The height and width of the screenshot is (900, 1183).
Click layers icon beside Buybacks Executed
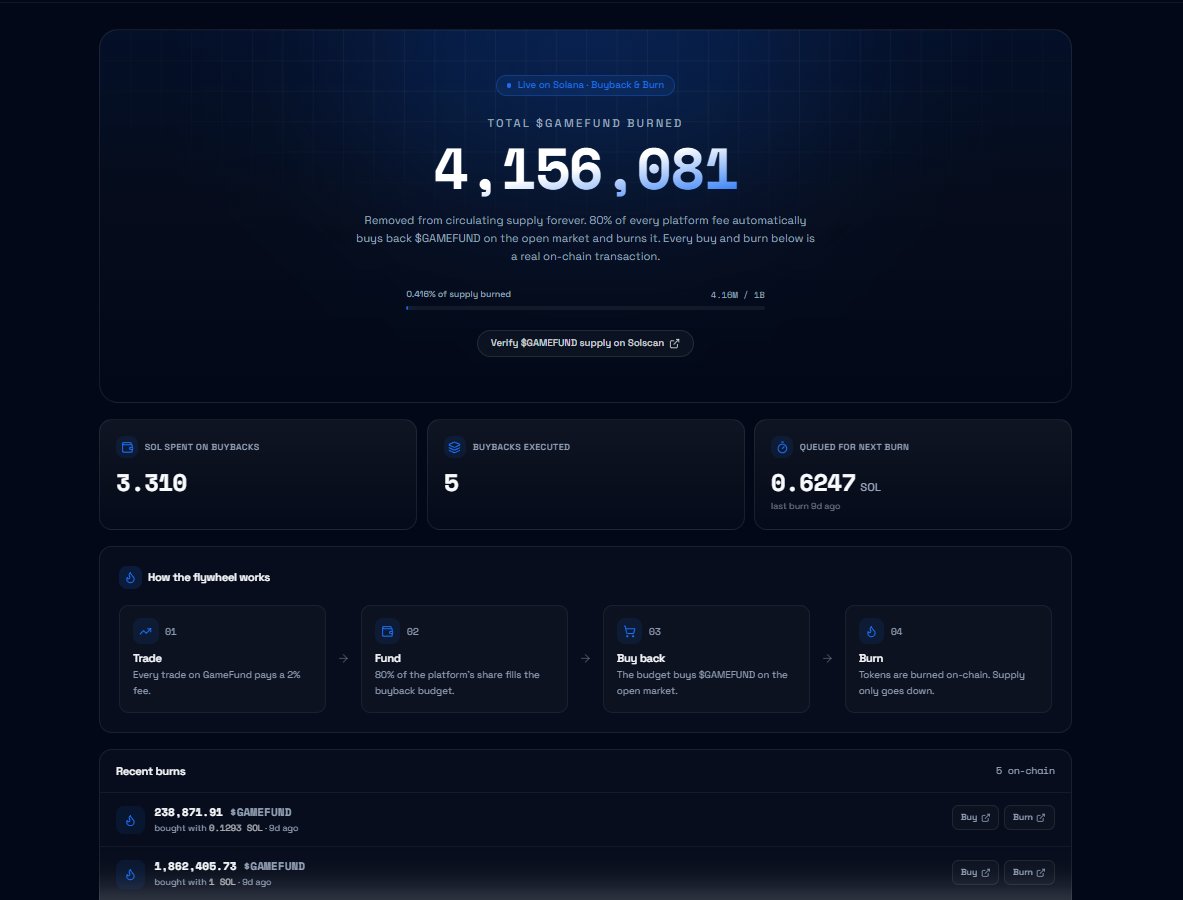(x=454, y=447)
